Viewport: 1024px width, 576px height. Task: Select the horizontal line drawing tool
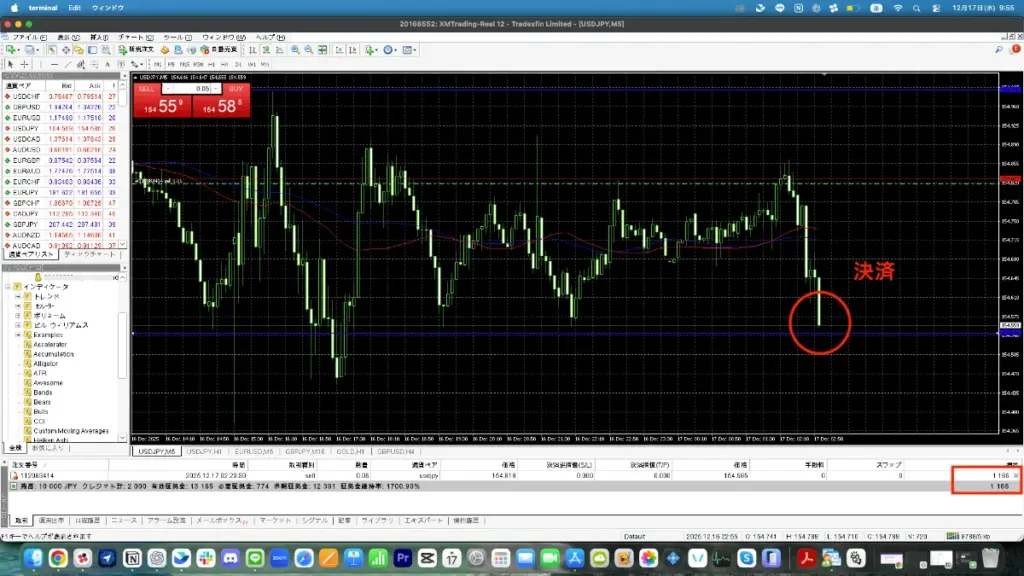tap(54, 64)
